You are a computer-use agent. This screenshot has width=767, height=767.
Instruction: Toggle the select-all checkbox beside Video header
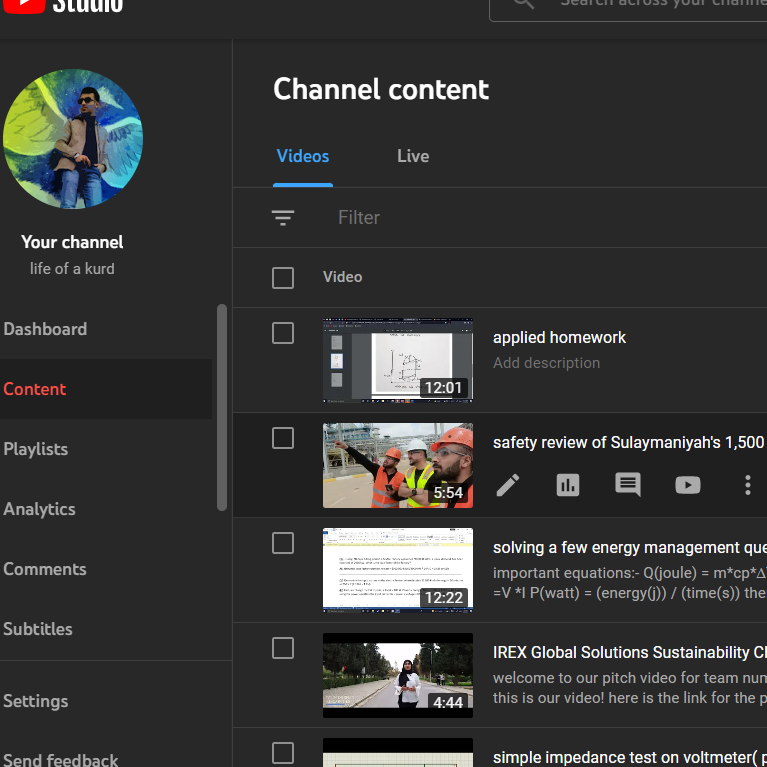[283, 277]
